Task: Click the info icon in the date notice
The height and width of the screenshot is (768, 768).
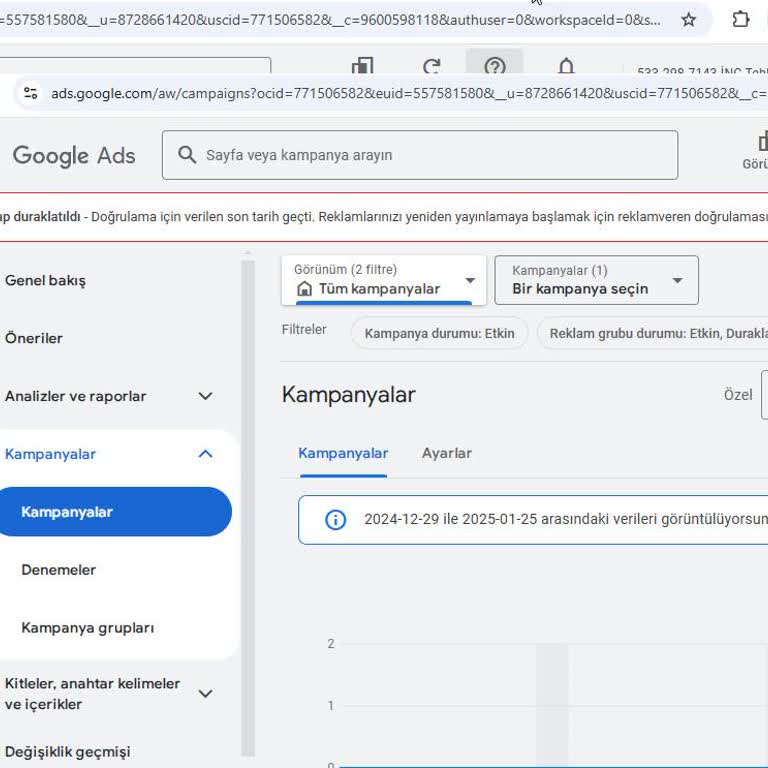Action: coord(336,520)
